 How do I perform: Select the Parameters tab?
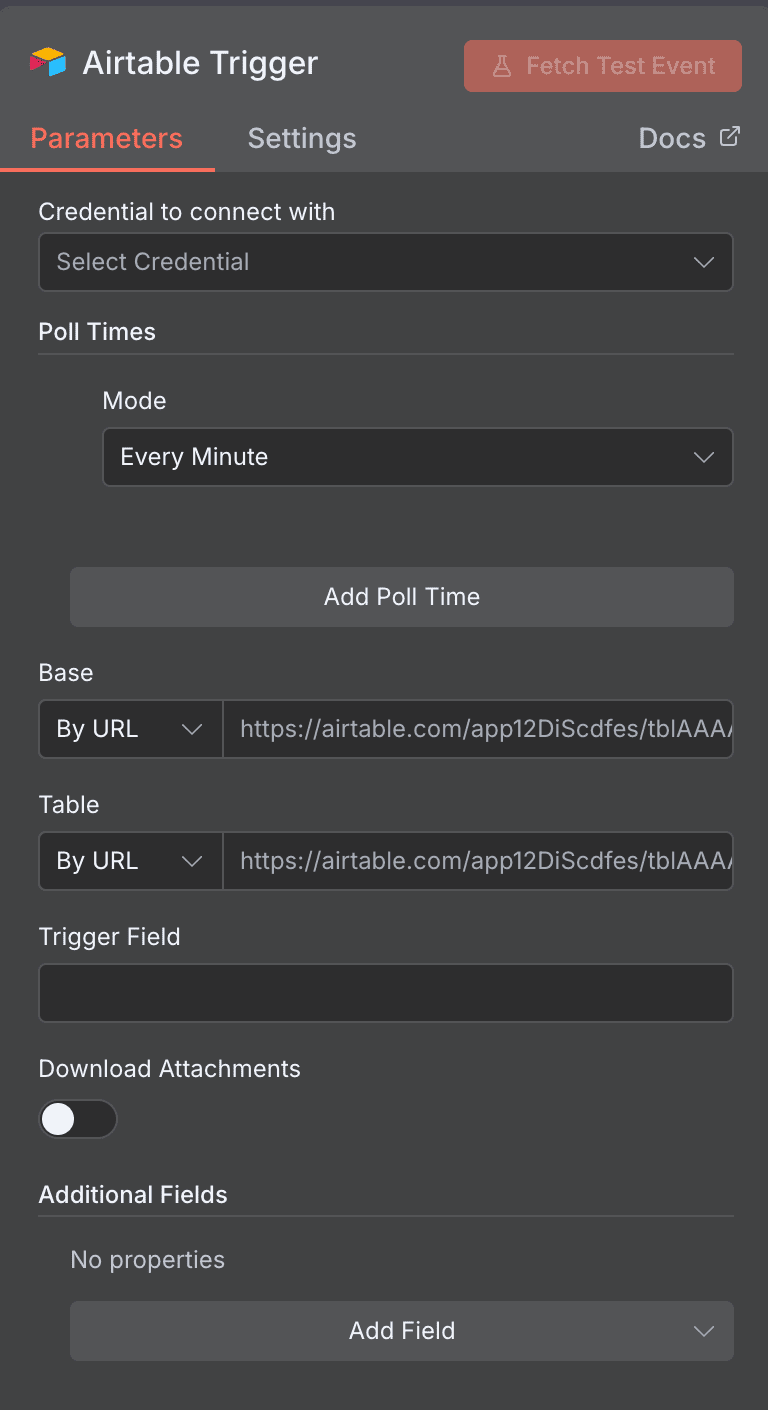pyautogui.click(x=106, y=138)
